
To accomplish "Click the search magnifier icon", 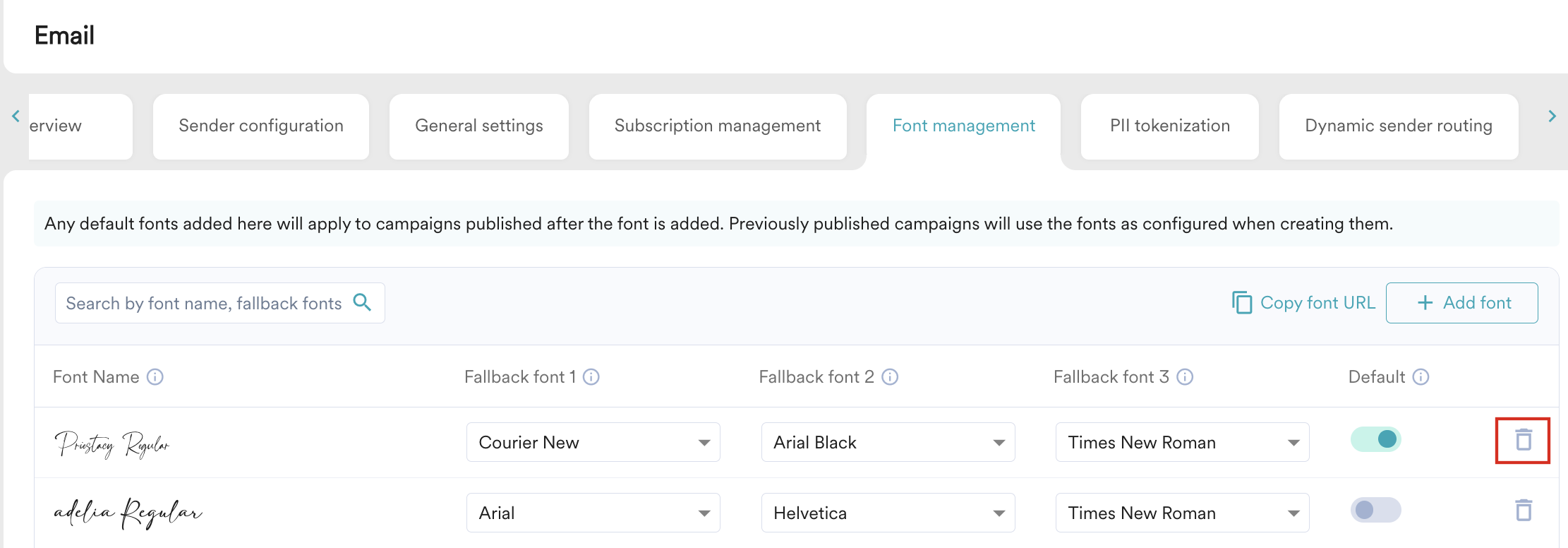I will tap(362, 302).
